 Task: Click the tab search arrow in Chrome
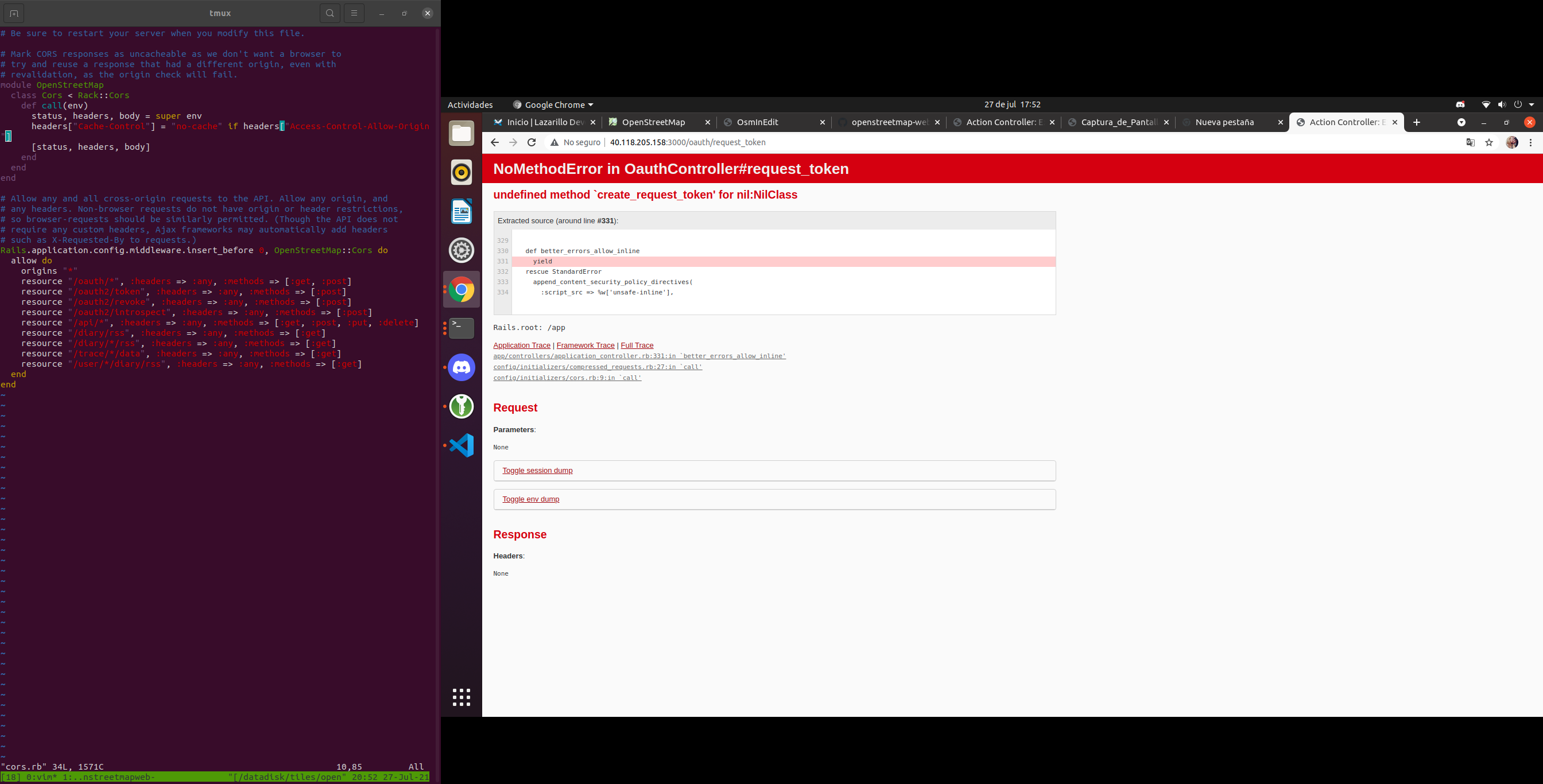click(1461, 122)
